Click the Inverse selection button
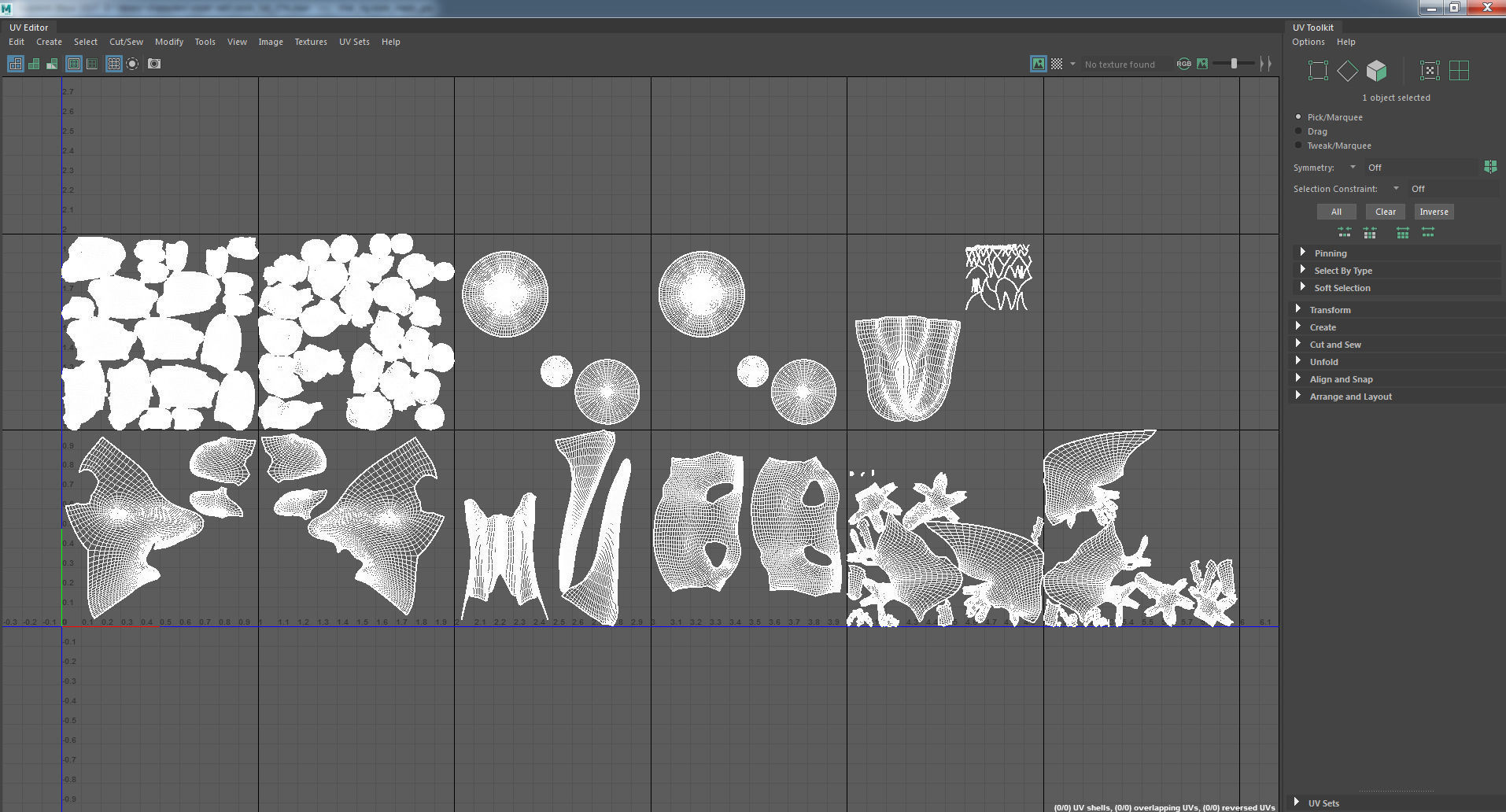1506x812 pixels. [x=1434, y=212]
